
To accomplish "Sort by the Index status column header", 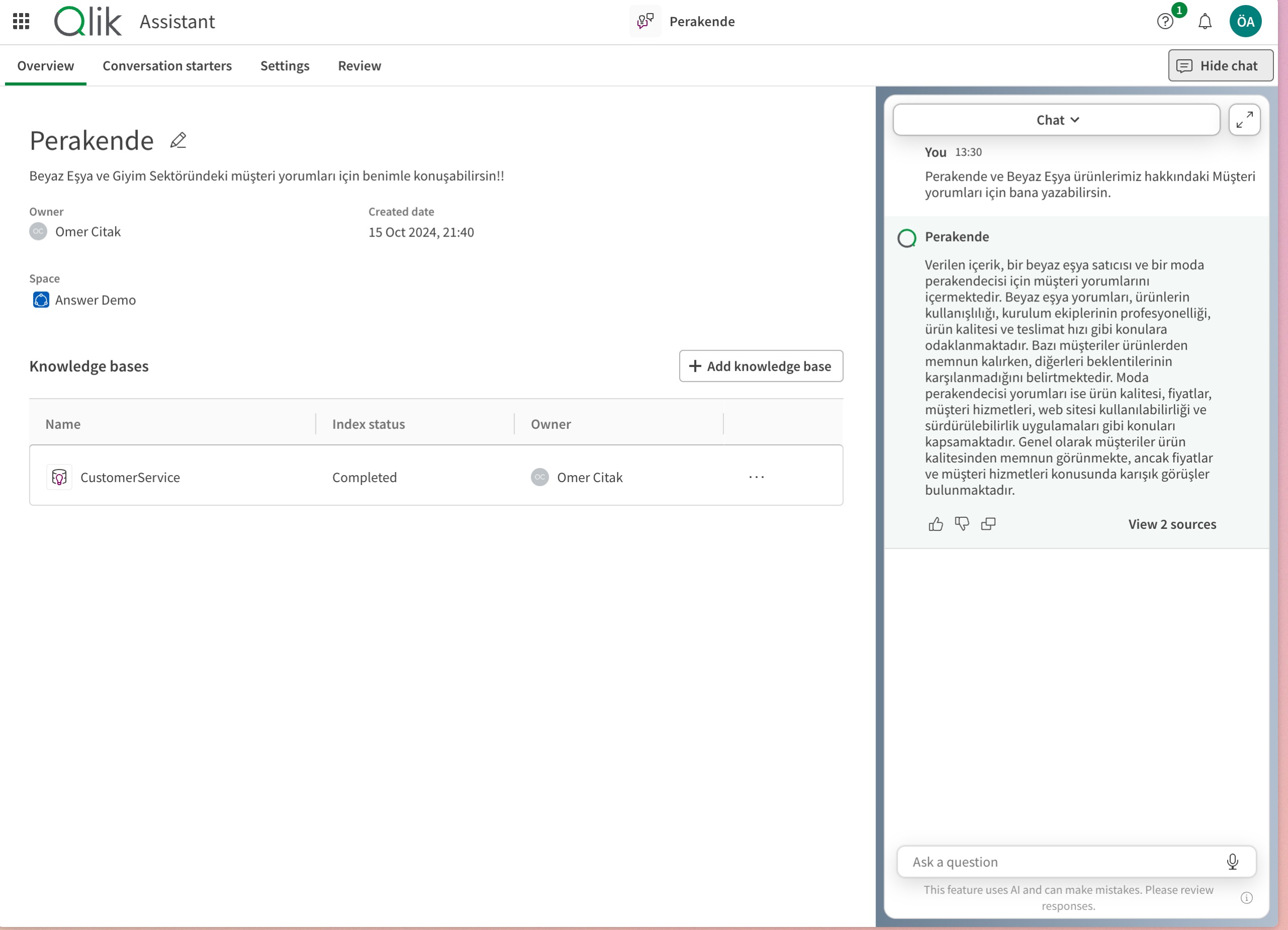I will click(369, 424).
